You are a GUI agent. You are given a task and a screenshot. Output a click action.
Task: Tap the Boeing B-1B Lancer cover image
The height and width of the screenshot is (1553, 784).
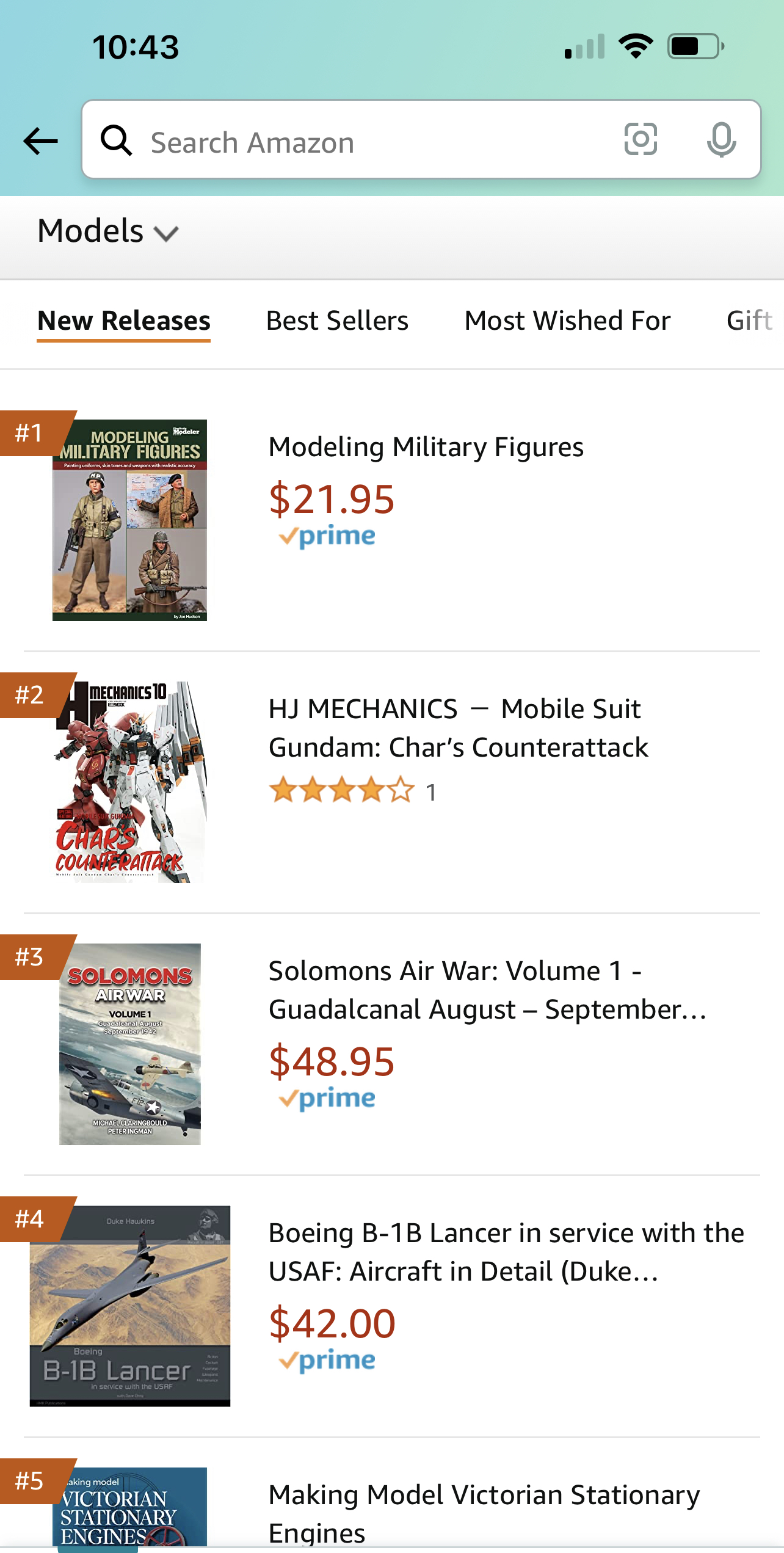pos(129,1306)
